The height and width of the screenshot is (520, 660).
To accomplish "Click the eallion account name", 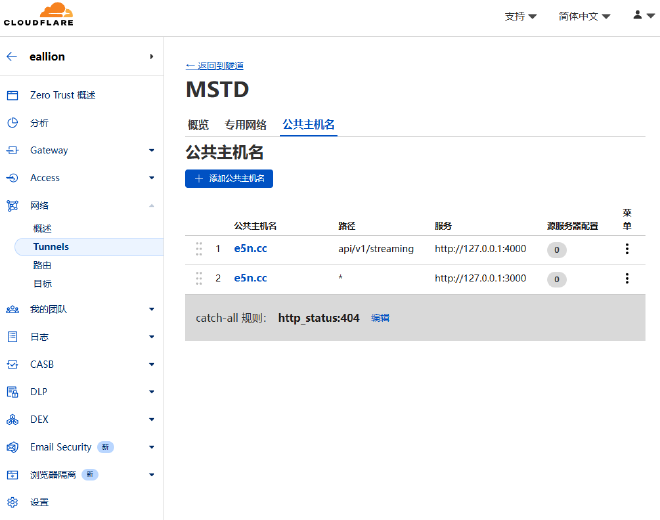I will [x=47, y=56].
